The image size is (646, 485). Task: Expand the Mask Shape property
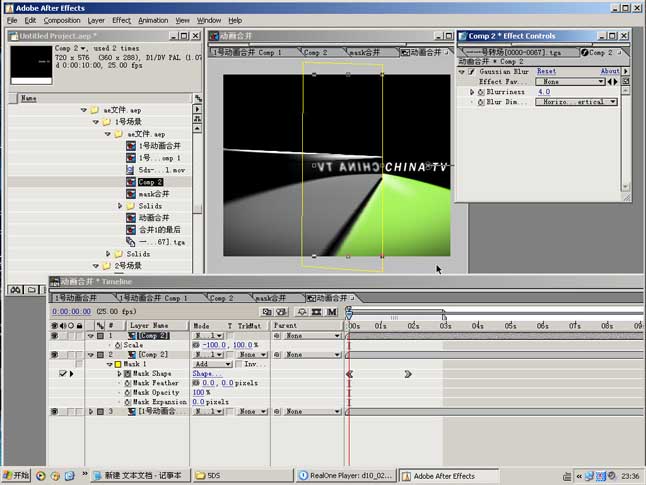[119, 373]
